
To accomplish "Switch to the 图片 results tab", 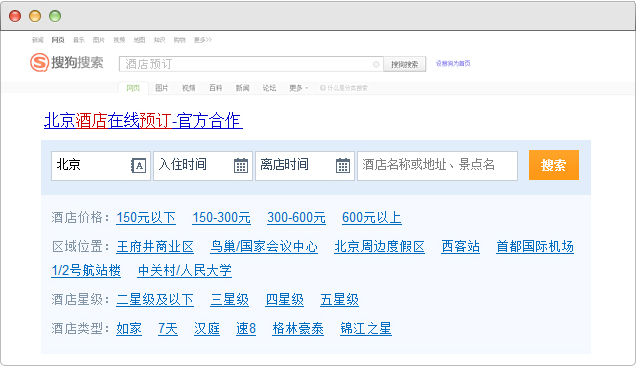I will [x=161, y=88].
